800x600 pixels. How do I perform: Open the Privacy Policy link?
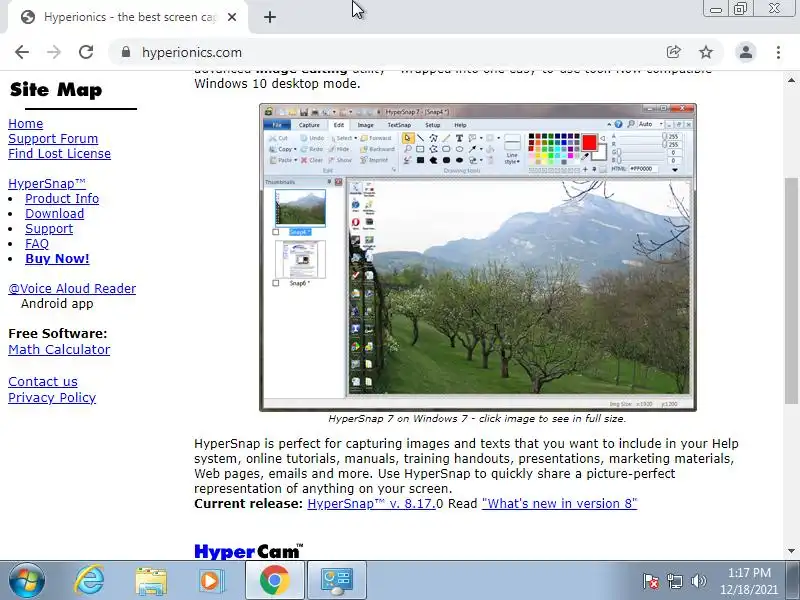click(x=52, y=397)
